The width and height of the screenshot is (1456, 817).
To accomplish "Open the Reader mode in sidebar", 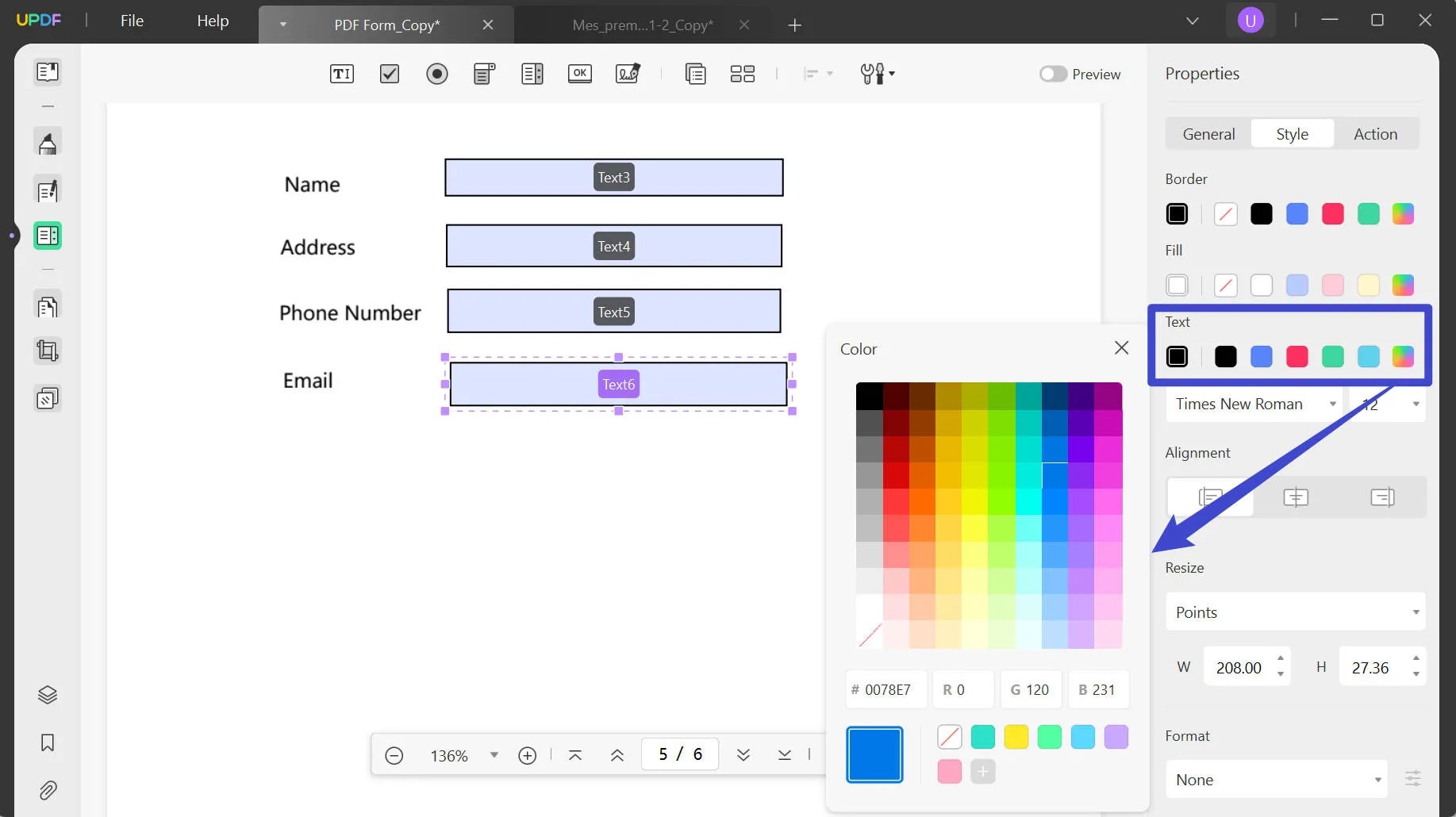I will 48,72.
